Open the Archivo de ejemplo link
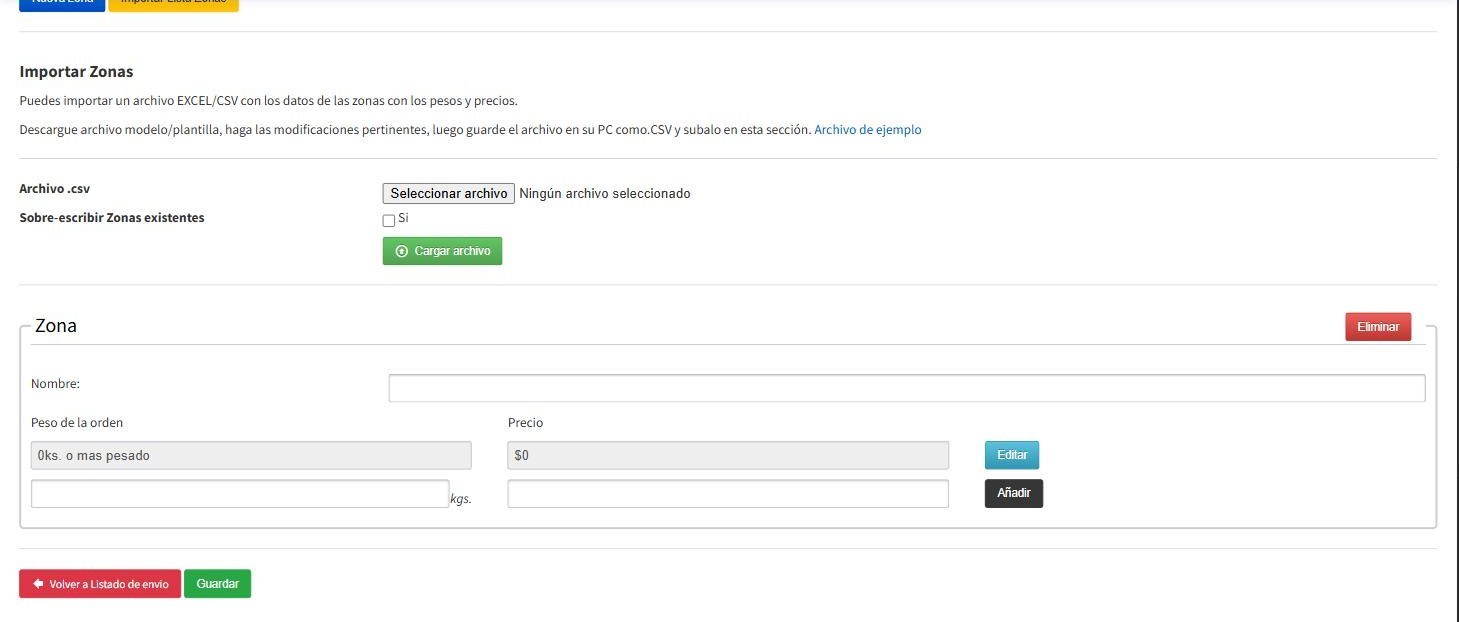1459x622 pixels. coord(868,130)
